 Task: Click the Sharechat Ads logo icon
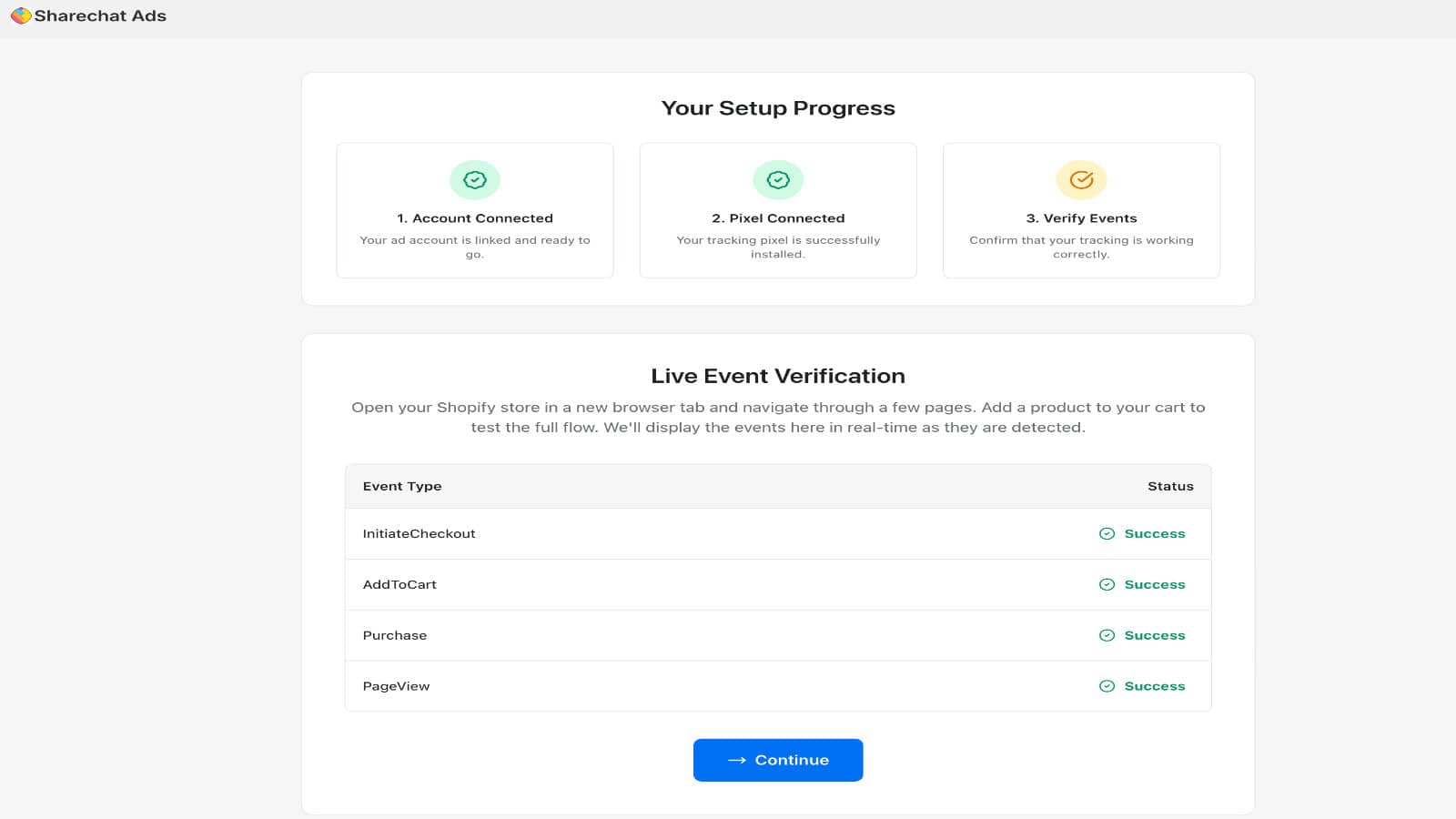click(x=21, y=15)
